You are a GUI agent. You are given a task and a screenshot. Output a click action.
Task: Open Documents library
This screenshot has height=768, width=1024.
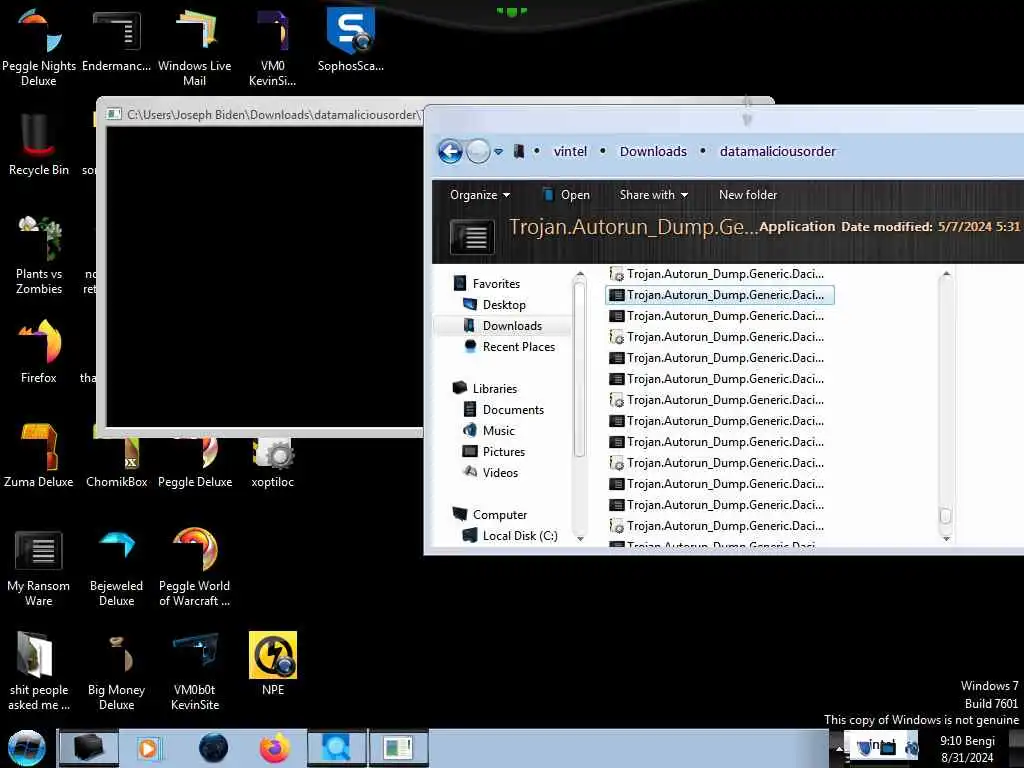click(513, 409)
